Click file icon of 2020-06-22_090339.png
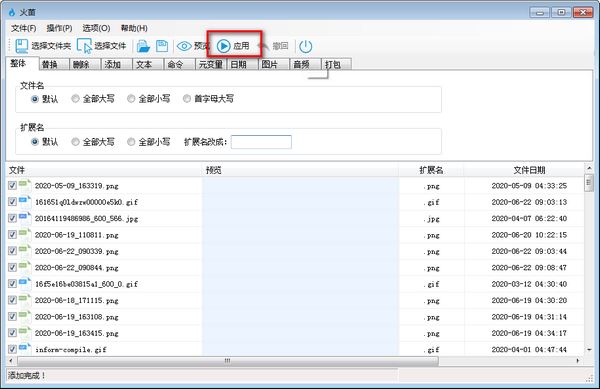The image size is (600, 389). (x=25, y=251)
